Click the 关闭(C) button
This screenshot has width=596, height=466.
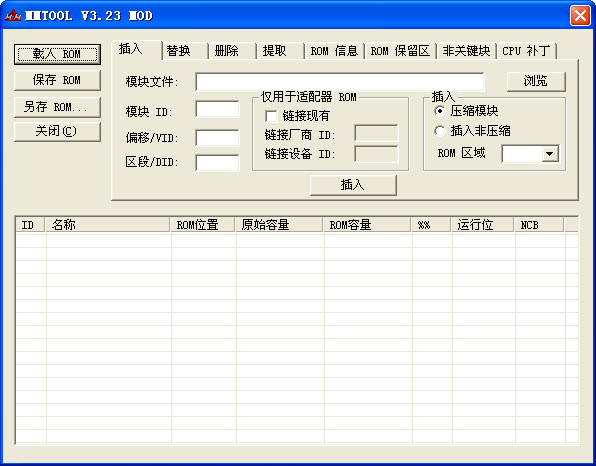coord(57,132)
